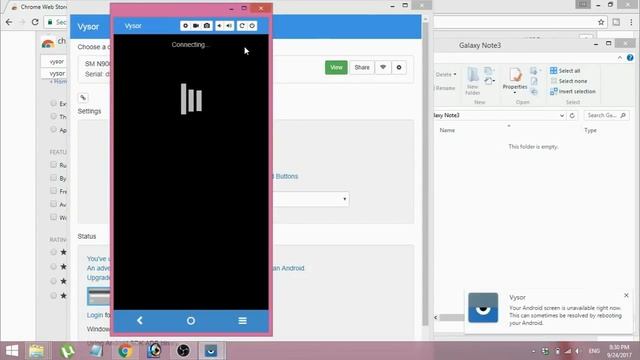Click the wireless (wifi) icon button for the device
Viewport: 640px width, 360px height.
point(383,67)
